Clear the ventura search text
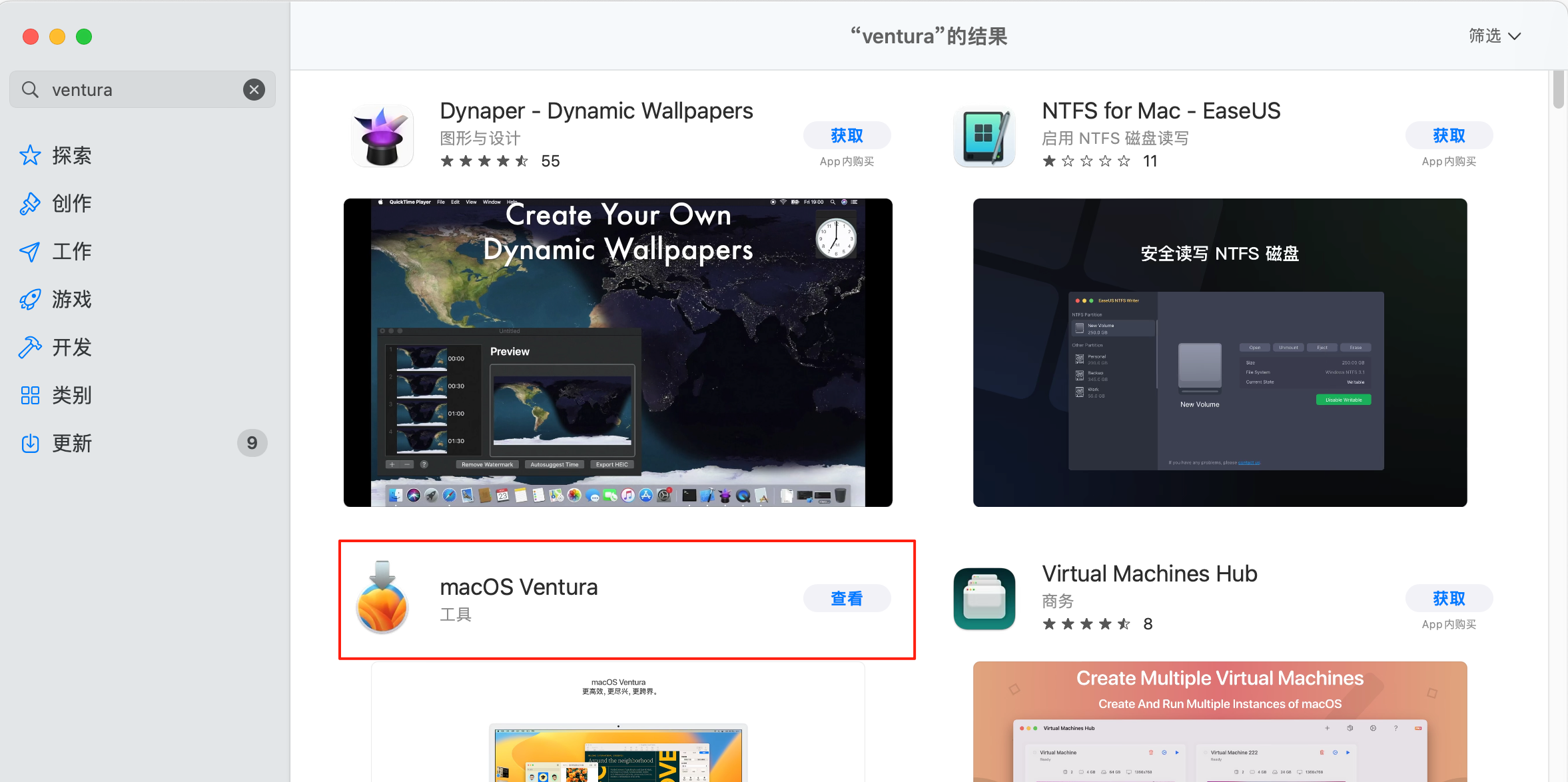This screenshot has height=782, width=1568. point(254,89)
